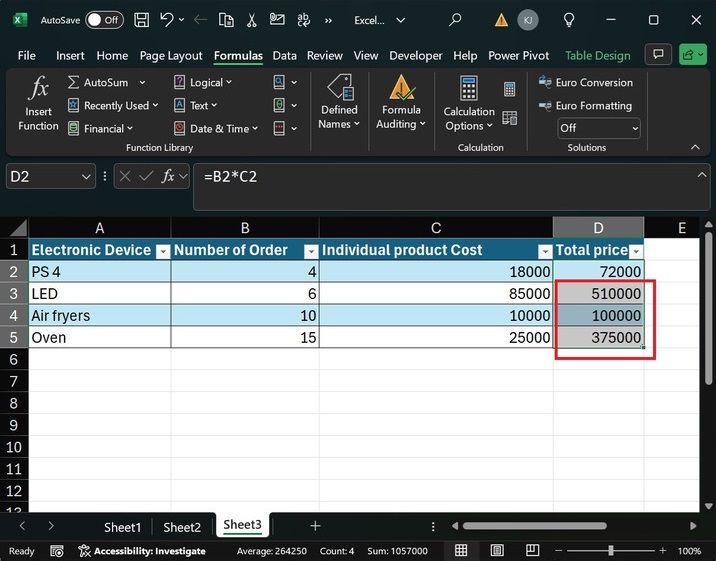Click the Insert Function fx icon
Screen dimensions: 716x561
(x=38, y=90)
